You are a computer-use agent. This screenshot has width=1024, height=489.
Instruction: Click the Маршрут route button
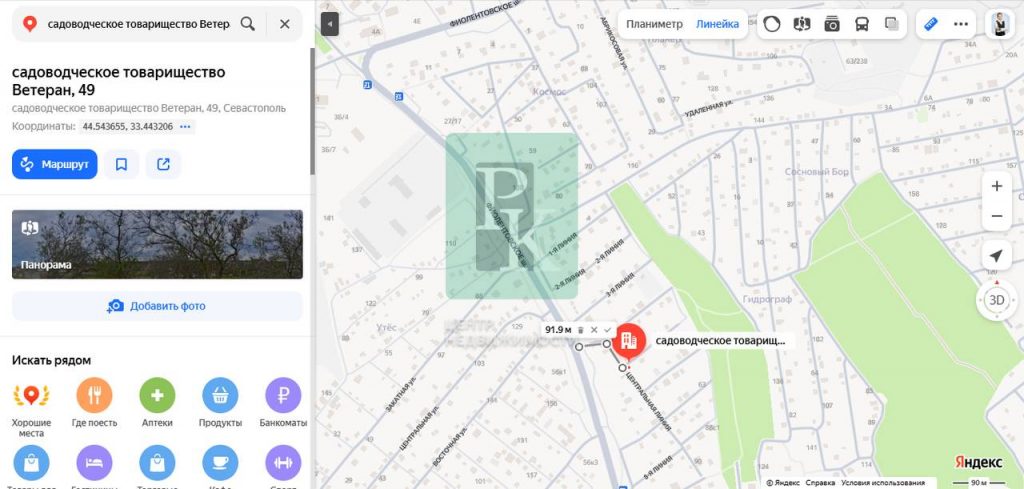[55, 165]
